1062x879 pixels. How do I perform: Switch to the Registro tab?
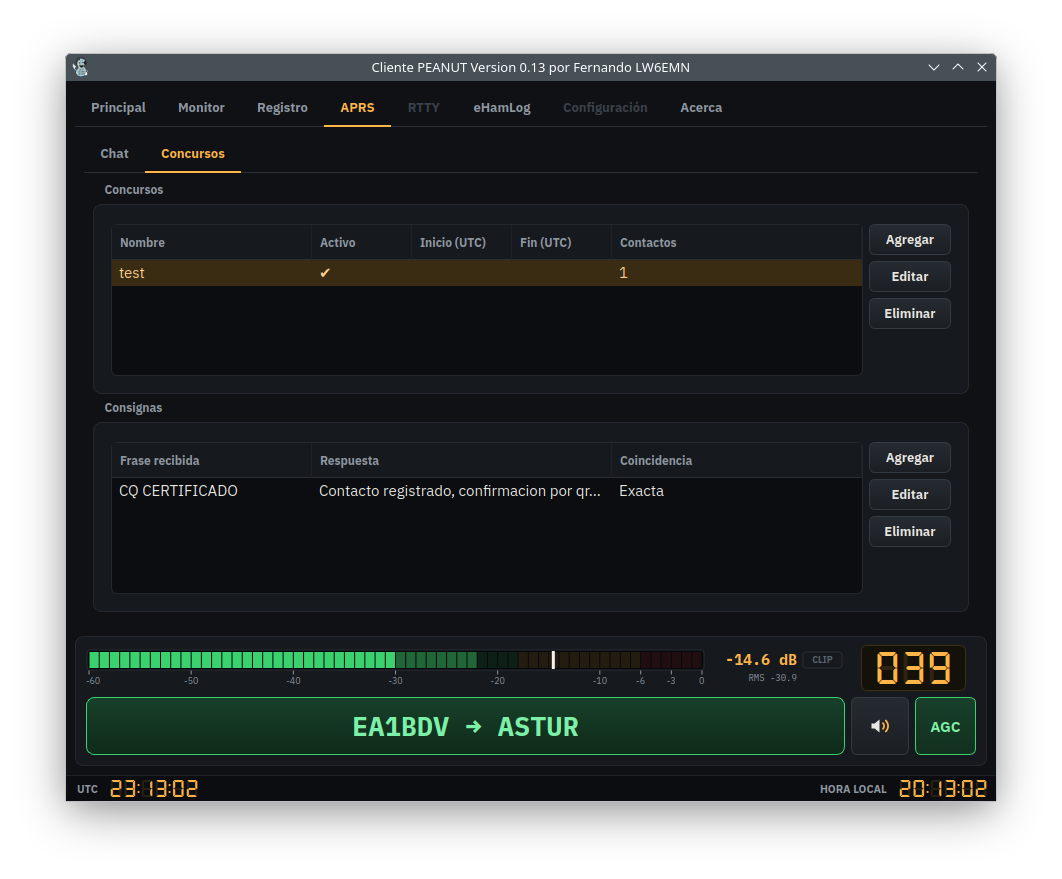click(282, 108)
